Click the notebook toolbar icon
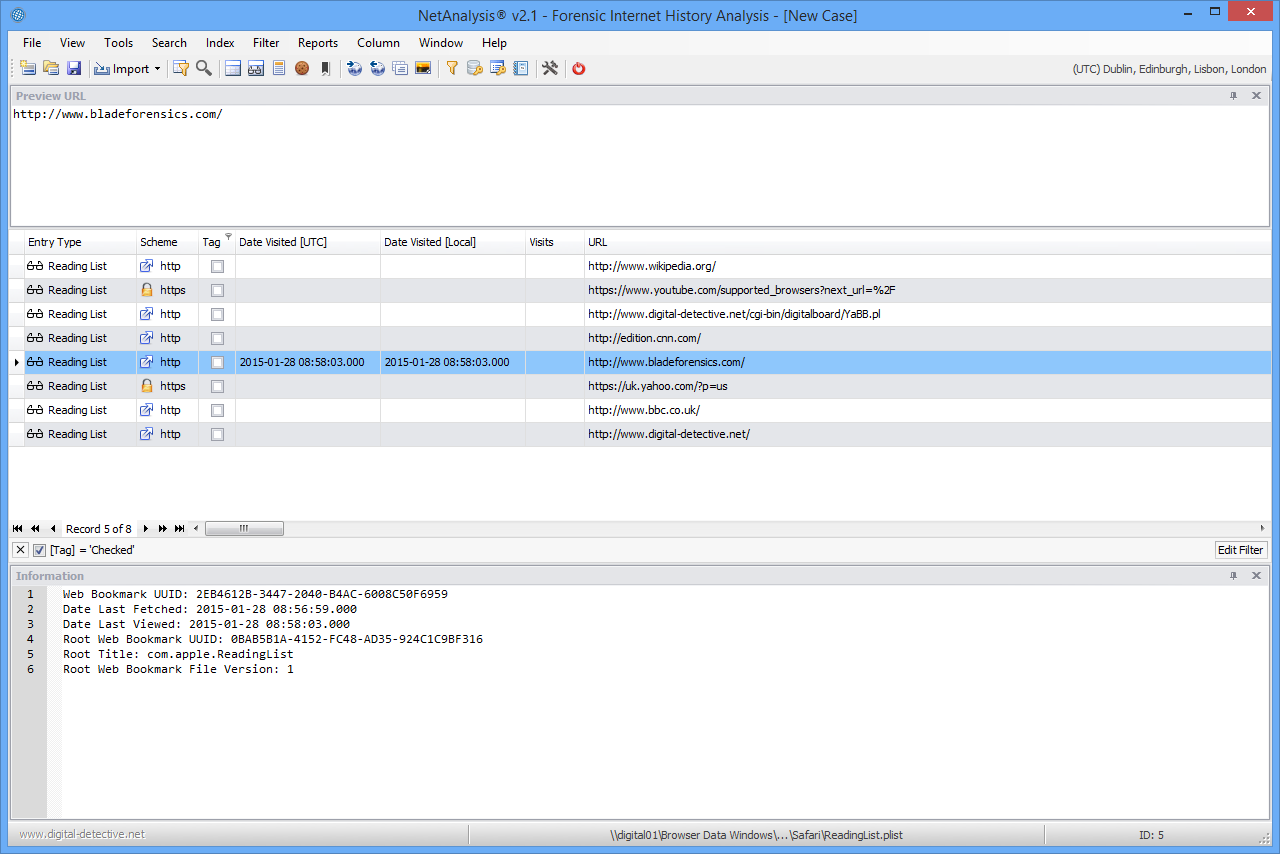Viewport: 1280px width, 854px height. (521, 68)
